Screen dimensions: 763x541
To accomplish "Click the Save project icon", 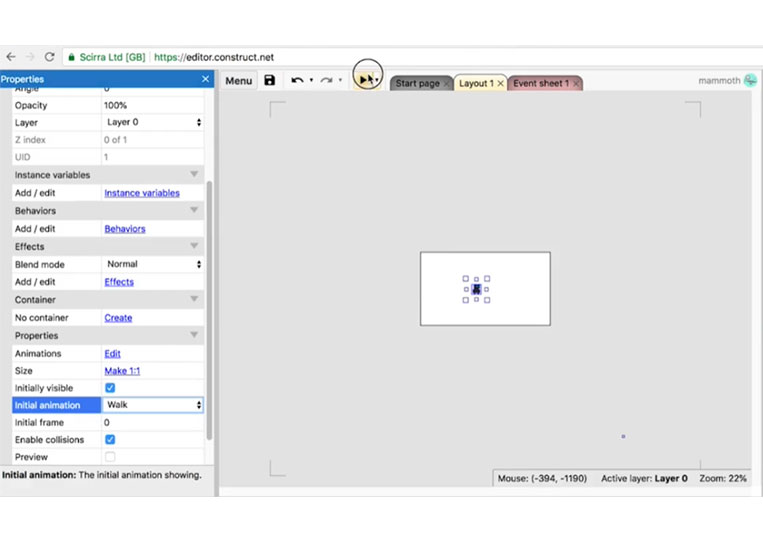I will [x=270, y=80].
